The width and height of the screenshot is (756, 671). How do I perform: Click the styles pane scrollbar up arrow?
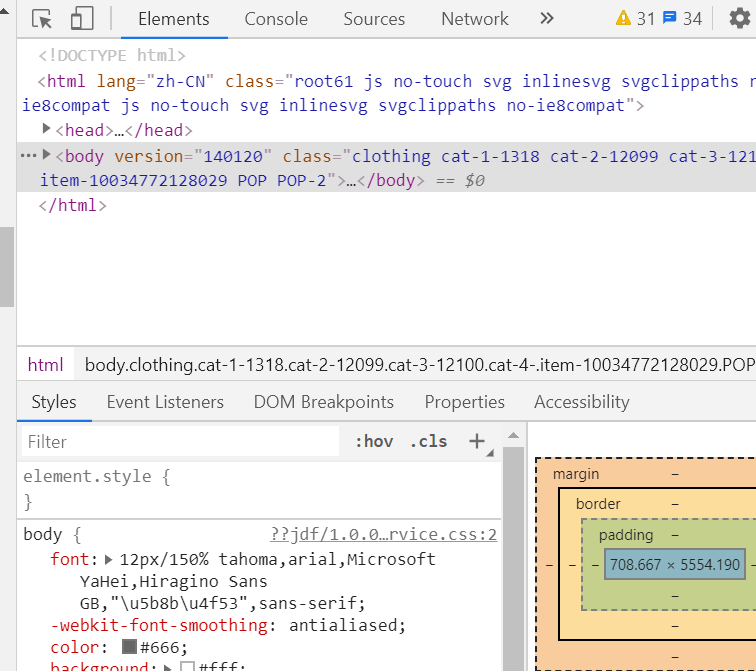click(513, 436)
